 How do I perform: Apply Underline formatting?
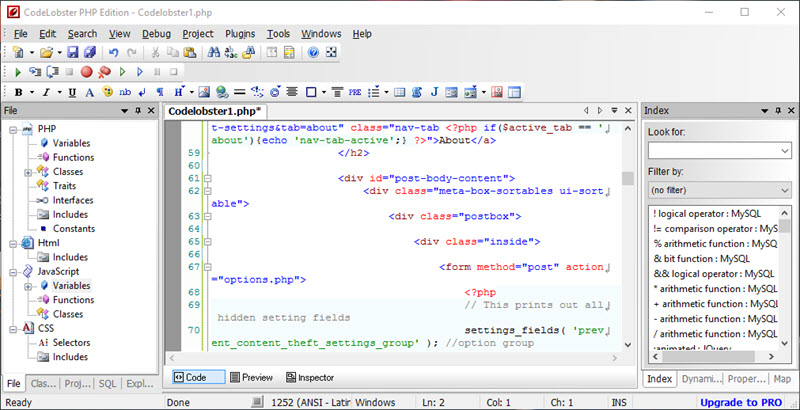[72, 92]
